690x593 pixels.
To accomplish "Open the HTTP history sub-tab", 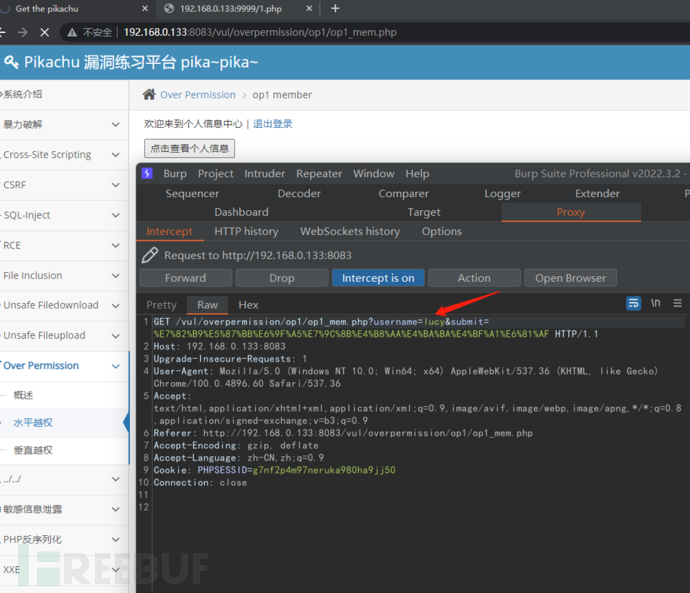I will tap(246, 231).
